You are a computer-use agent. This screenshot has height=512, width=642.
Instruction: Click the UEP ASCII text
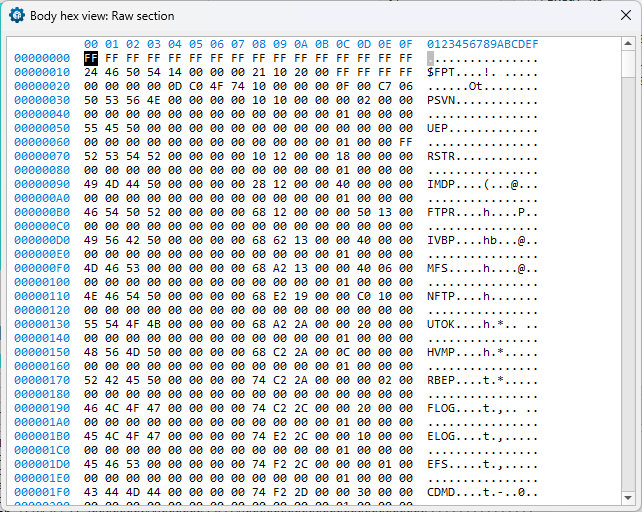437,128
